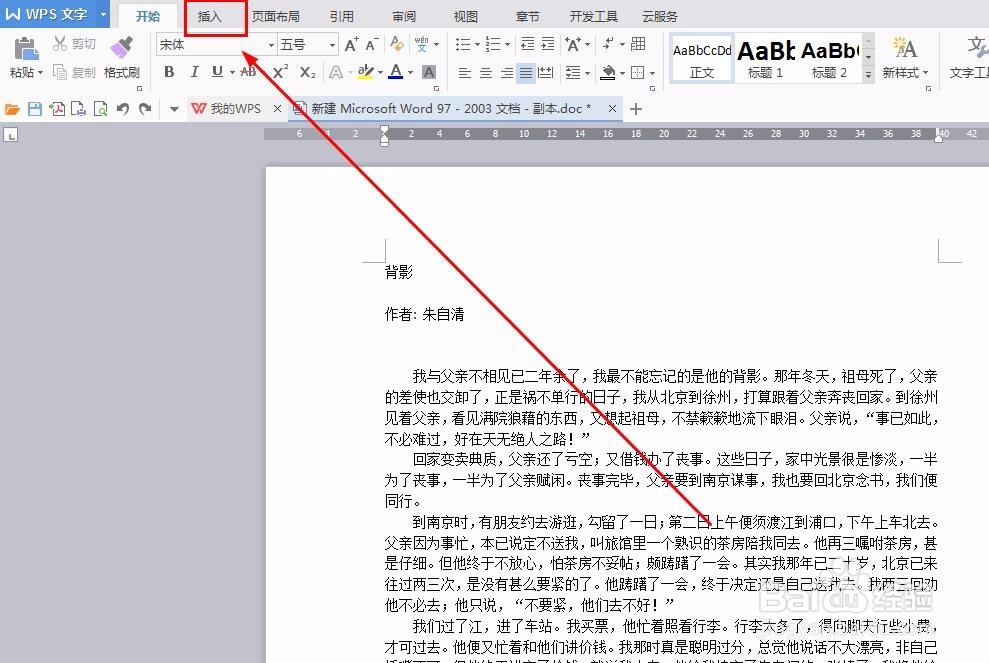989x663 pixels.
Task: Export to PDF icon in quick toolbar
Action: (x=57, y=109)
